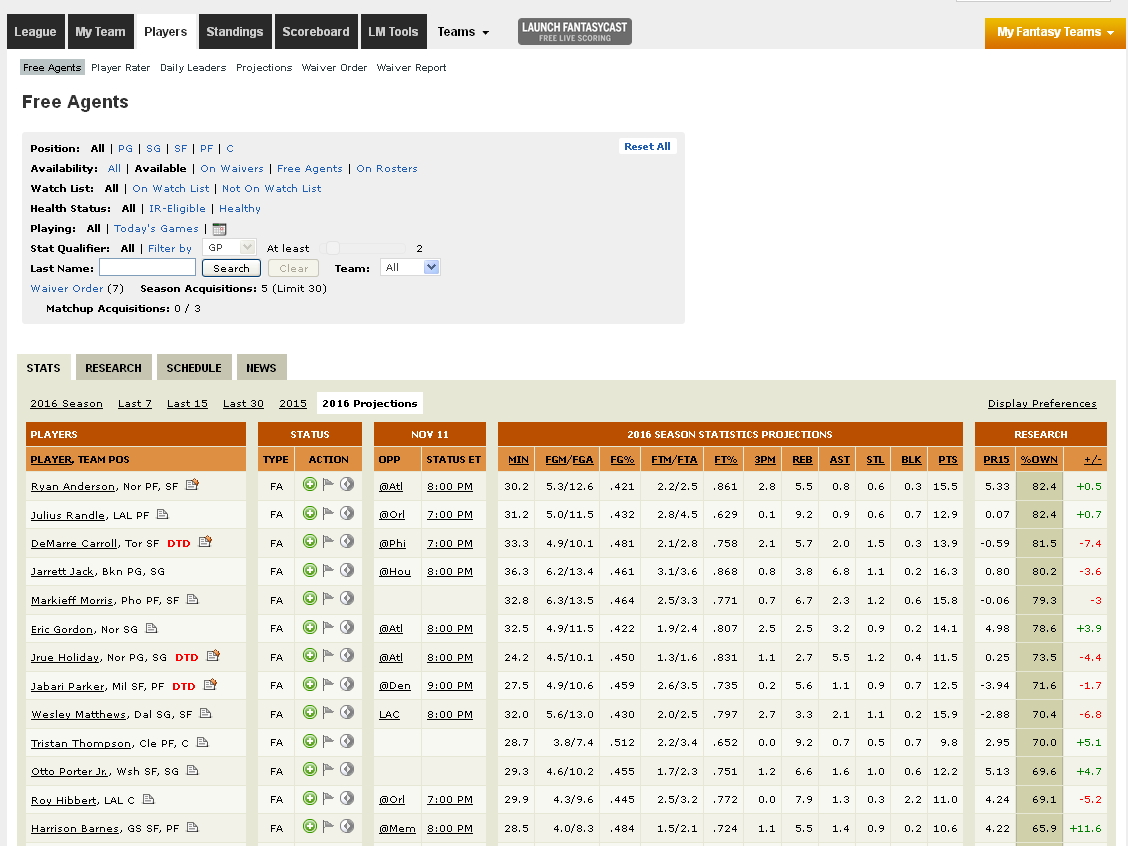
Task: Switch to the Standings tab
Action: (x=235, y=32)
